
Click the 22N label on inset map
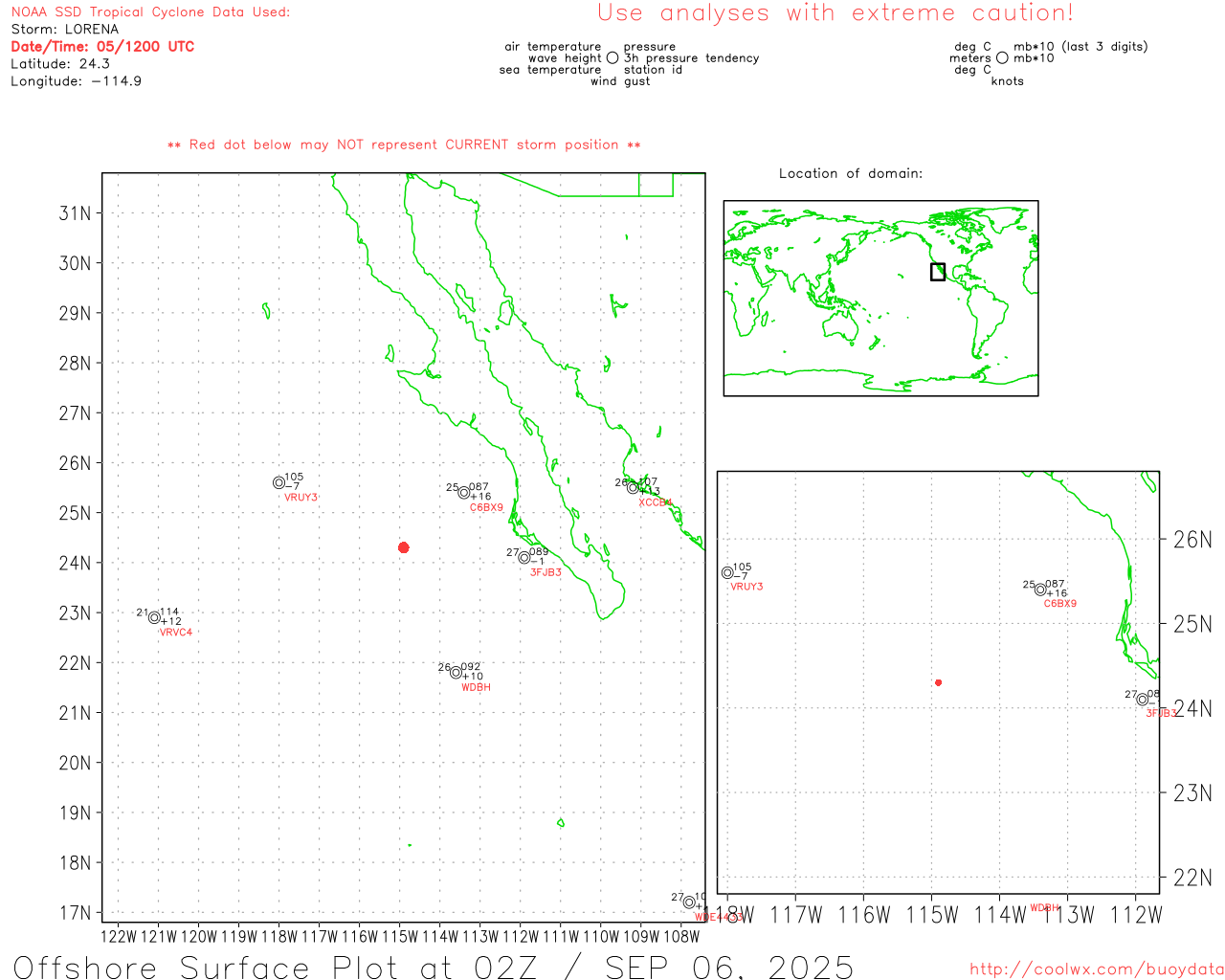pos(1192,878)
